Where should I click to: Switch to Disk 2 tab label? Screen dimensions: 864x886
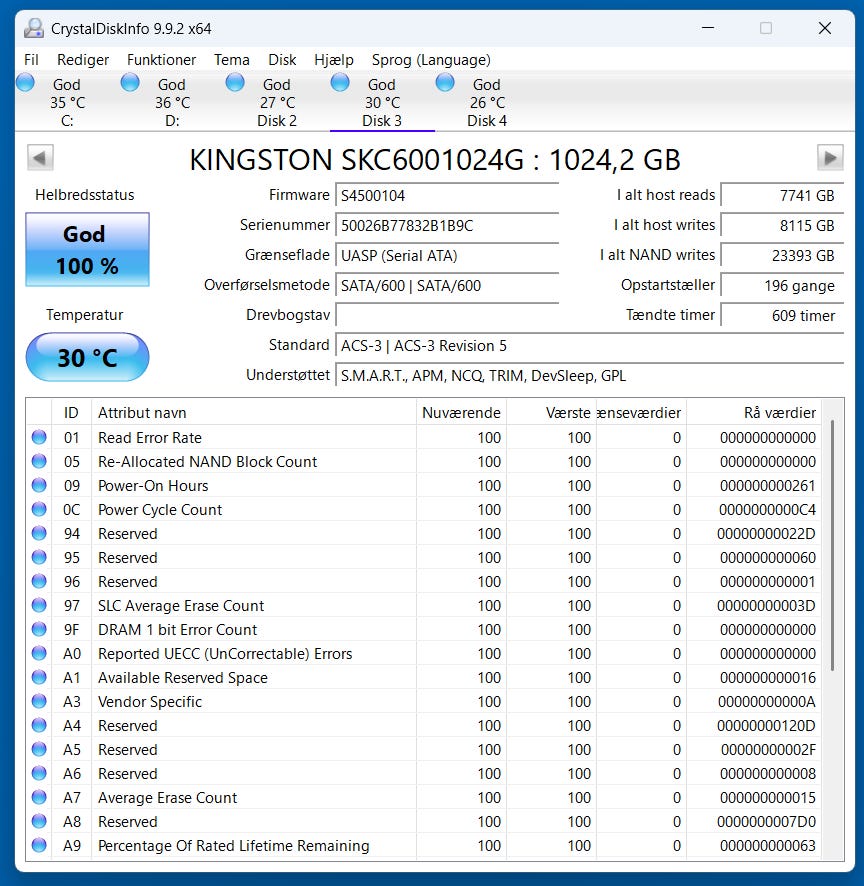tap(277, 121)
